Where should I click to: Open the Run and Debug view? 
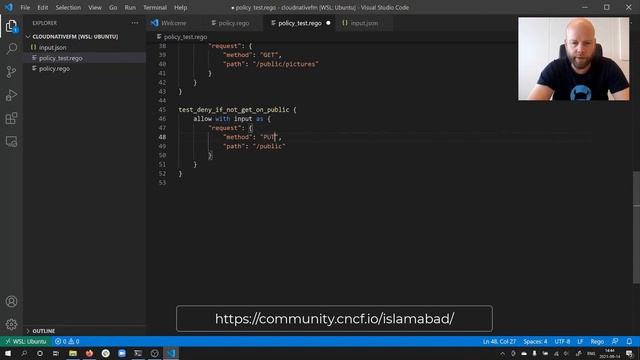11,95
